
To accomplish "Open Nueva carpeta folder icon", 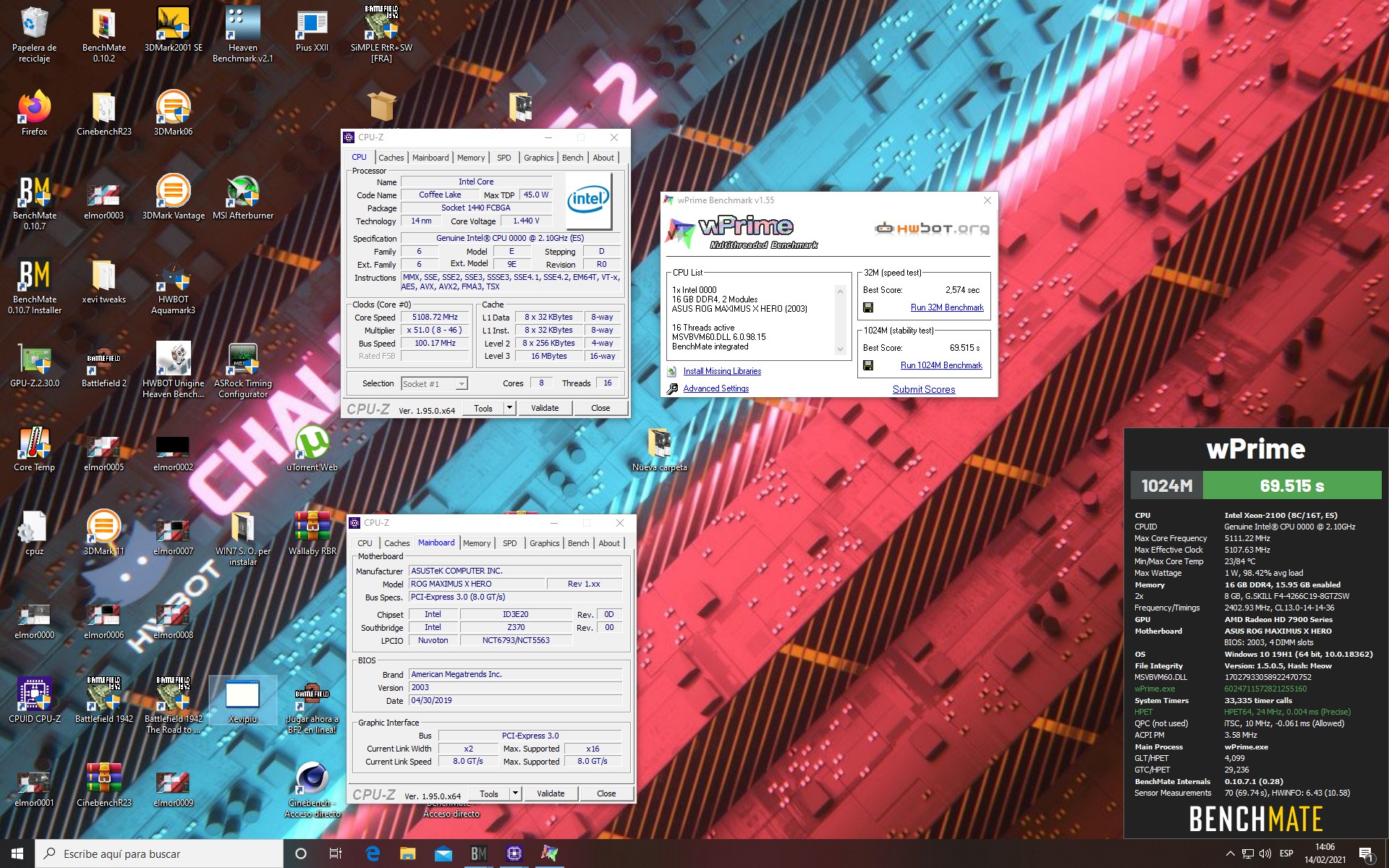I will click(x=659, y=448).
